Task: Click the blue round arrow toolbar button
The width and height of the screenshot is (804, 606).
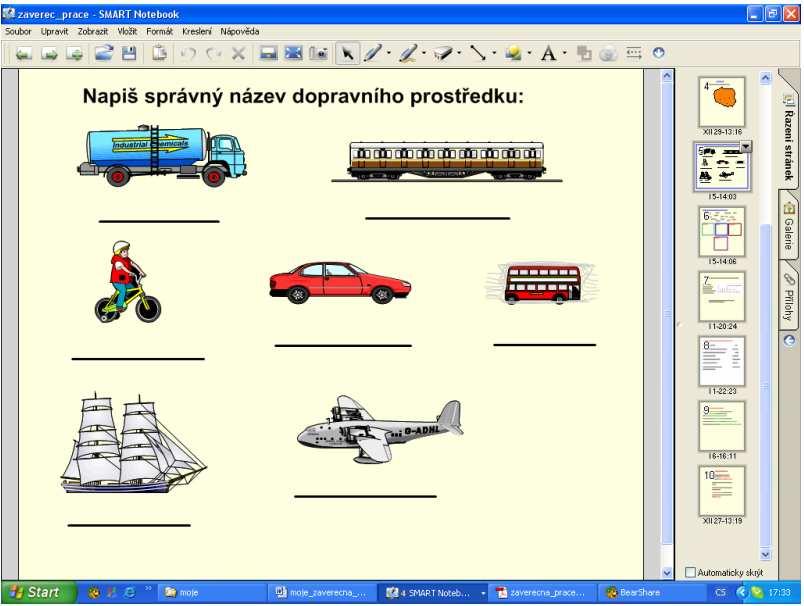Action: pyautogui.click(x=659, y=53)
